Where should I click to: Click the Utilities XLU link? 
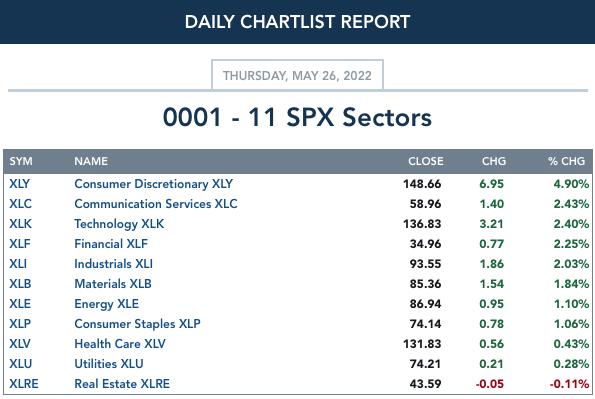(x=109, y=364)
